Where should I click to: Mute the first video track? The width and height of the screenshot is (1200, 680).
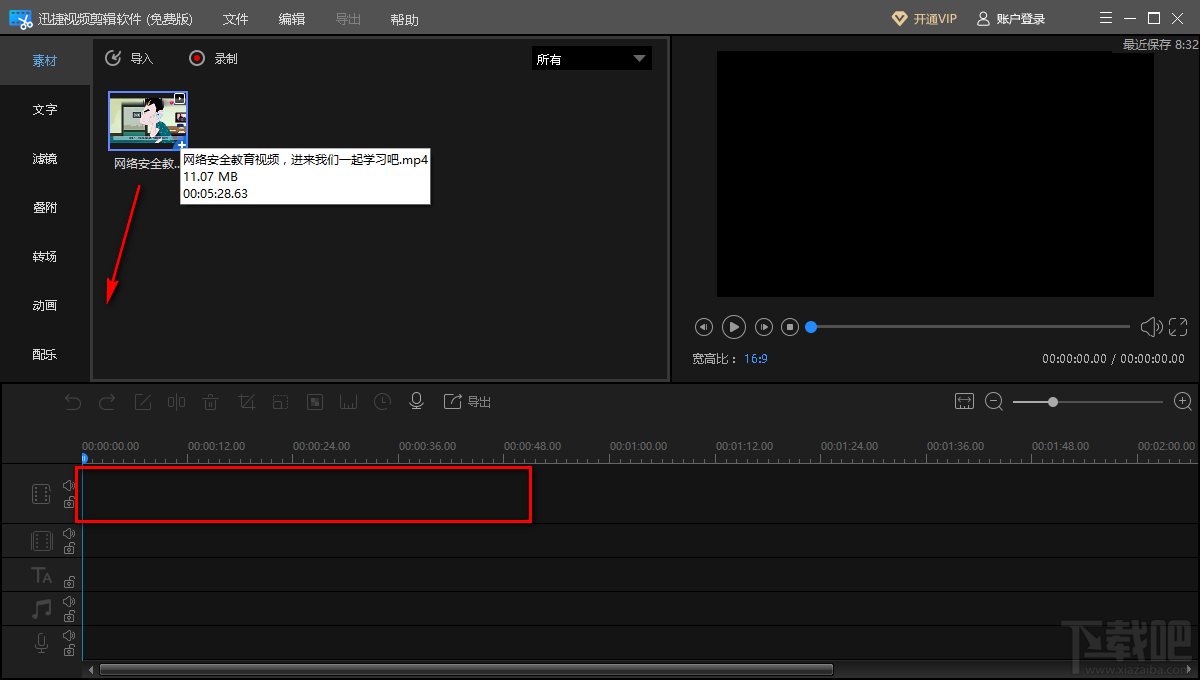[x=69, y=486]
